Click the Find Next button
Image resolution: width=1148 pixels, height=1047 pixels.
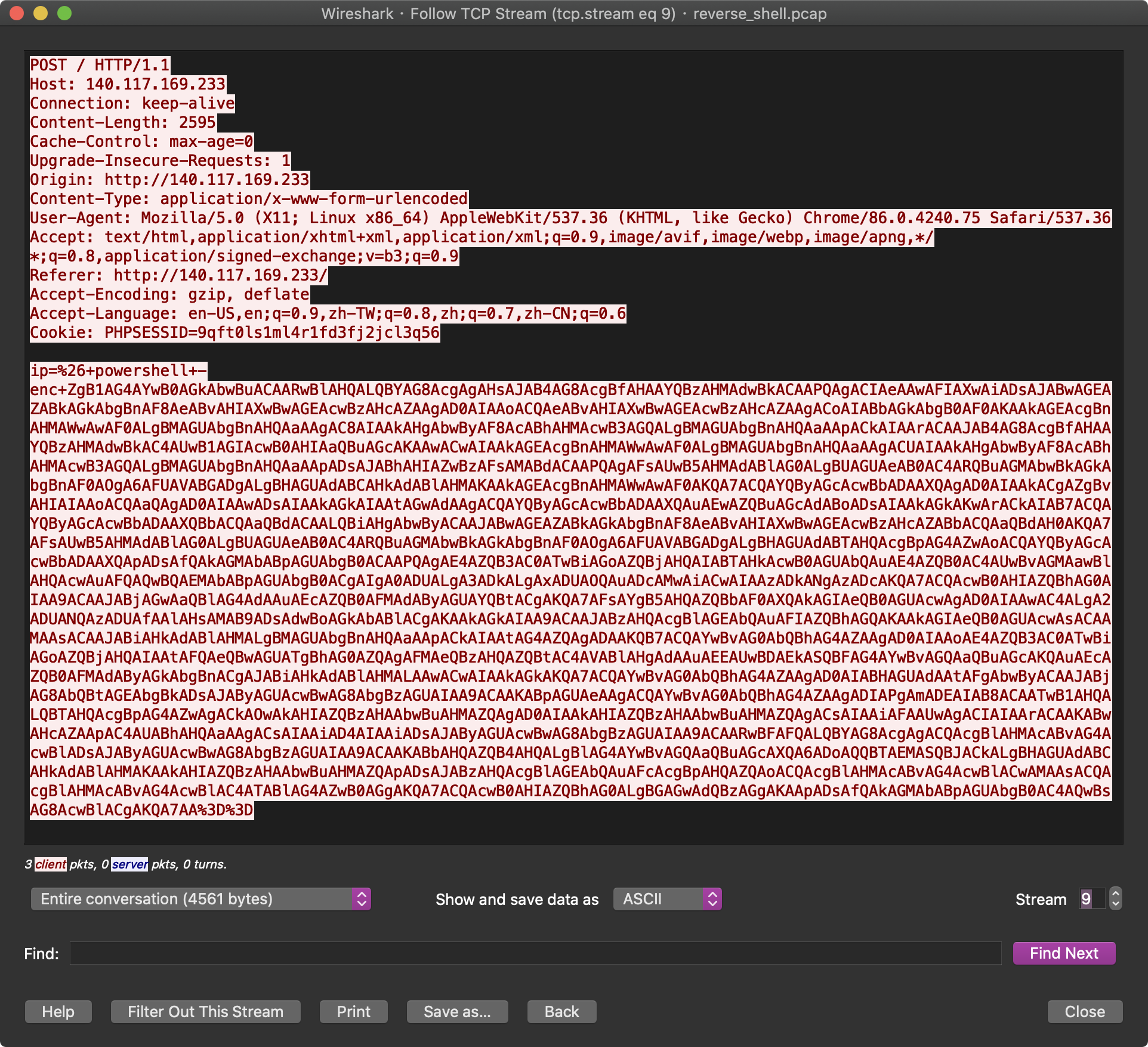pos(1064,953)
